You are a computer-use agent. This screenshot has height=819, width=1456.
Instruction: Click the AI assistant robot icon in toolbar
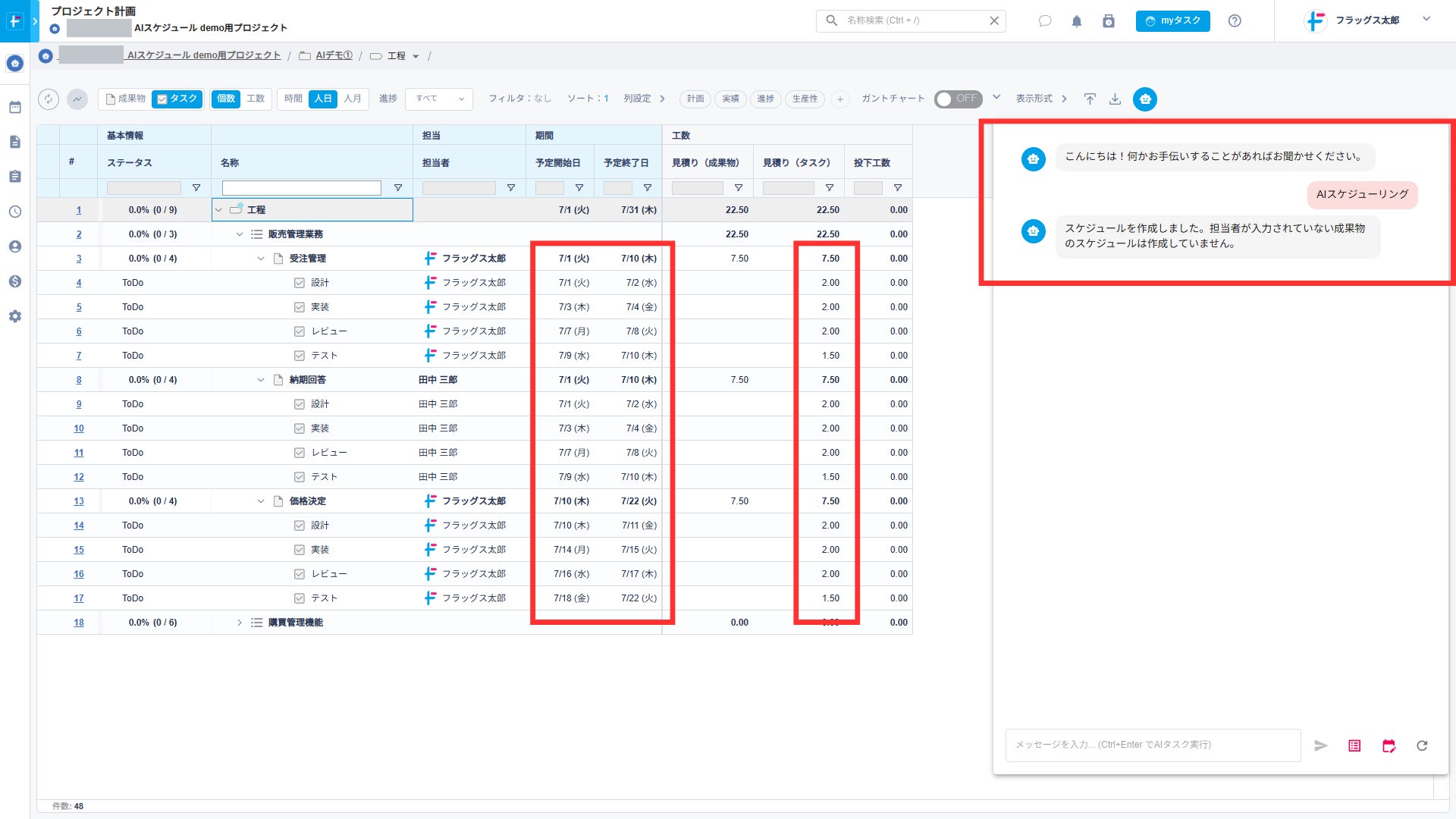(x=1144, y=99)
